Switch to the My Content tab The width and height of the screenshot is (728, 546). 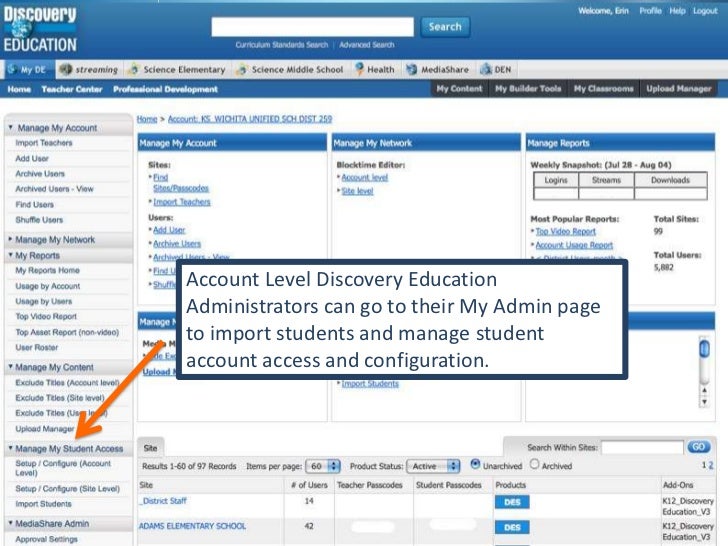(x=459, y=89)
